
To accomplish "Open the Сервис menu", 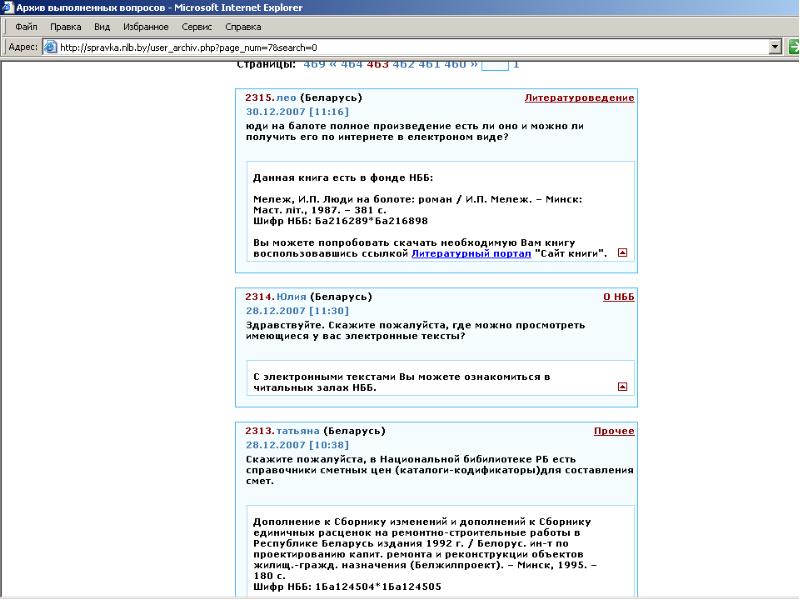I will click(198, 27).
